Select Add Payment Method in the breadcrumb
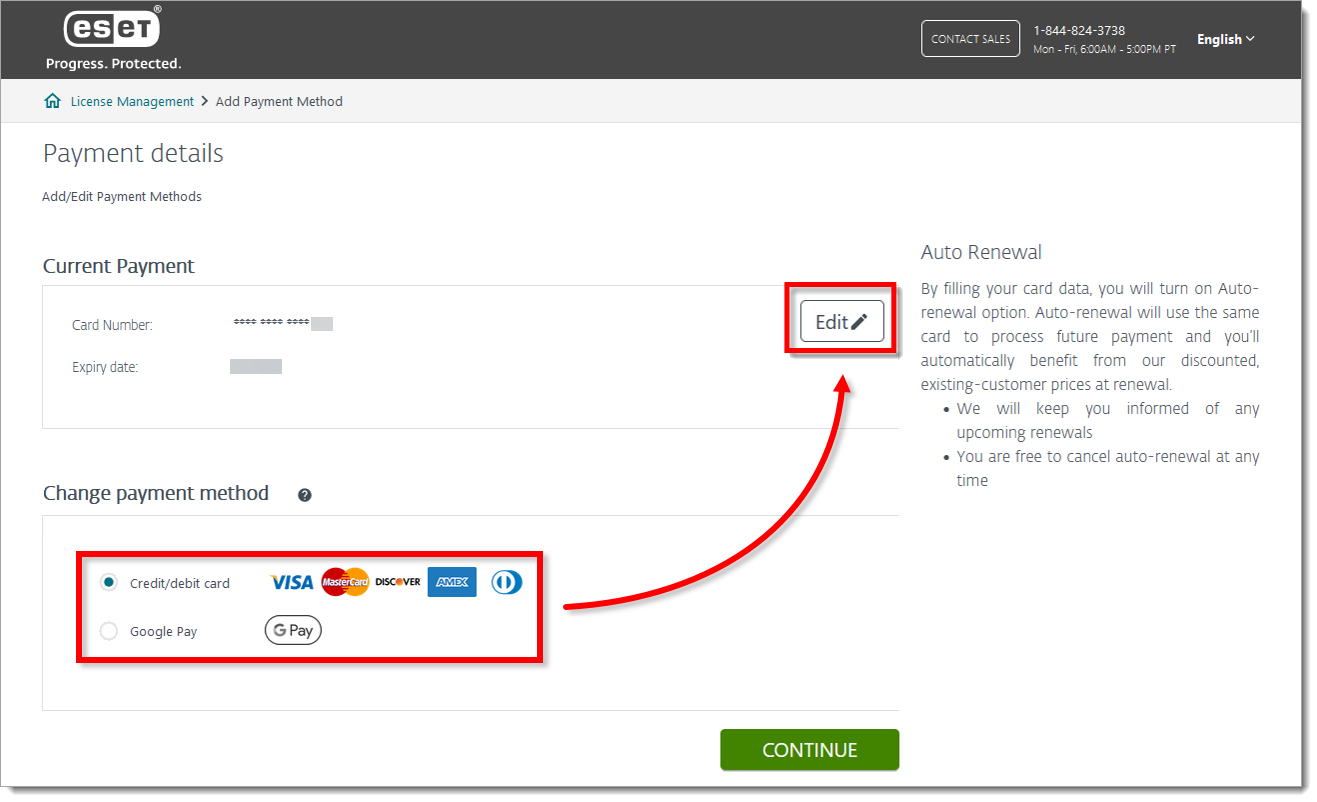The width and height of the screenshot is (1317, 802). (279, 100)
